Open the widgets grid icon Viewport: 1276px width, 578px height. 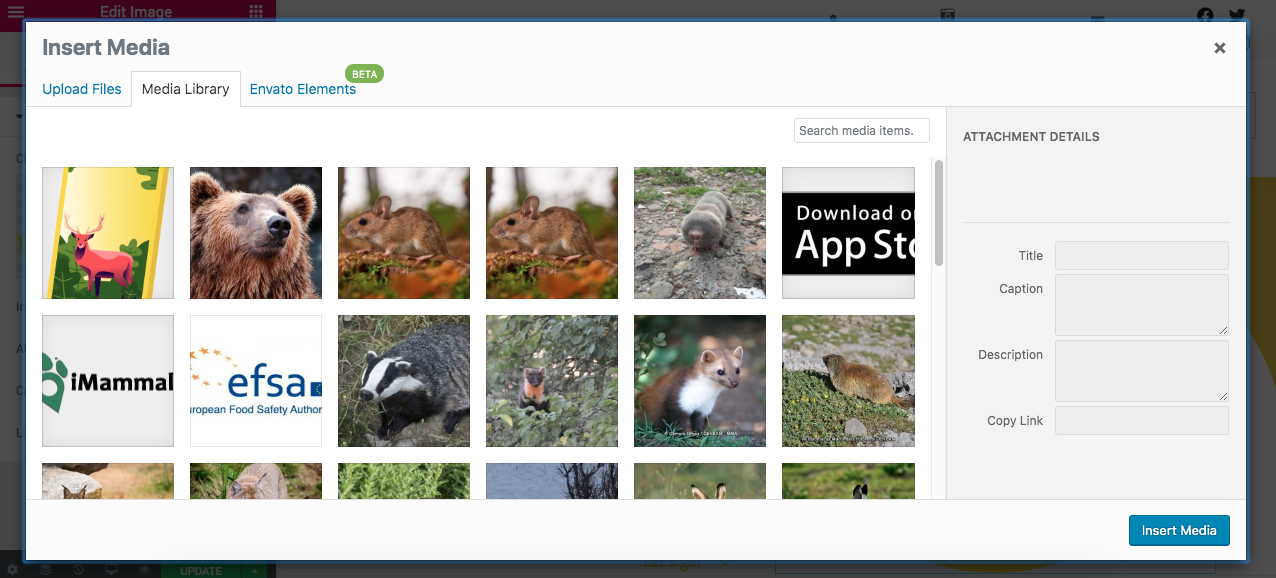pyautogui.click(x=256, y=12)
